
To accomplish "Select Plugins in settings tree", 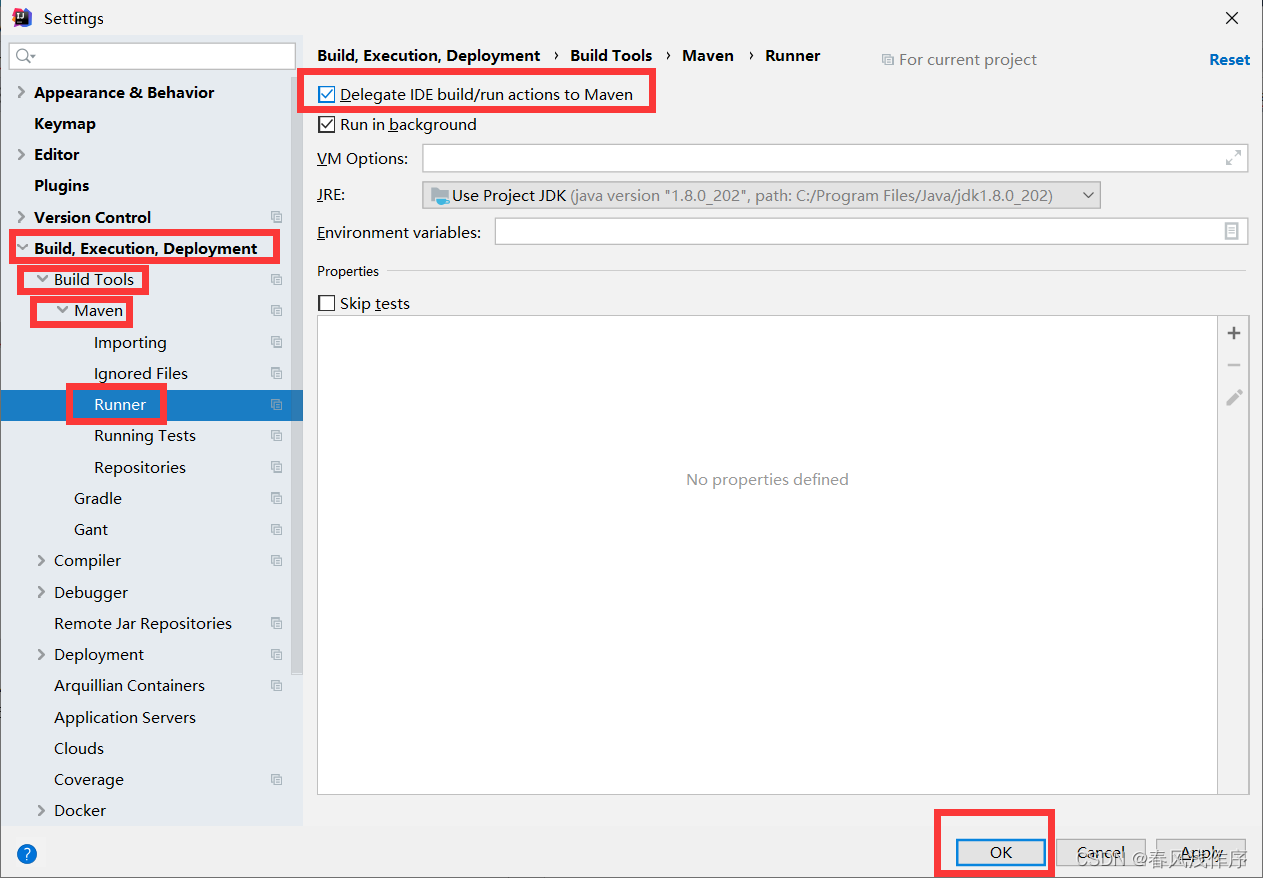I will pyautogui.click(x=62, y=186).
